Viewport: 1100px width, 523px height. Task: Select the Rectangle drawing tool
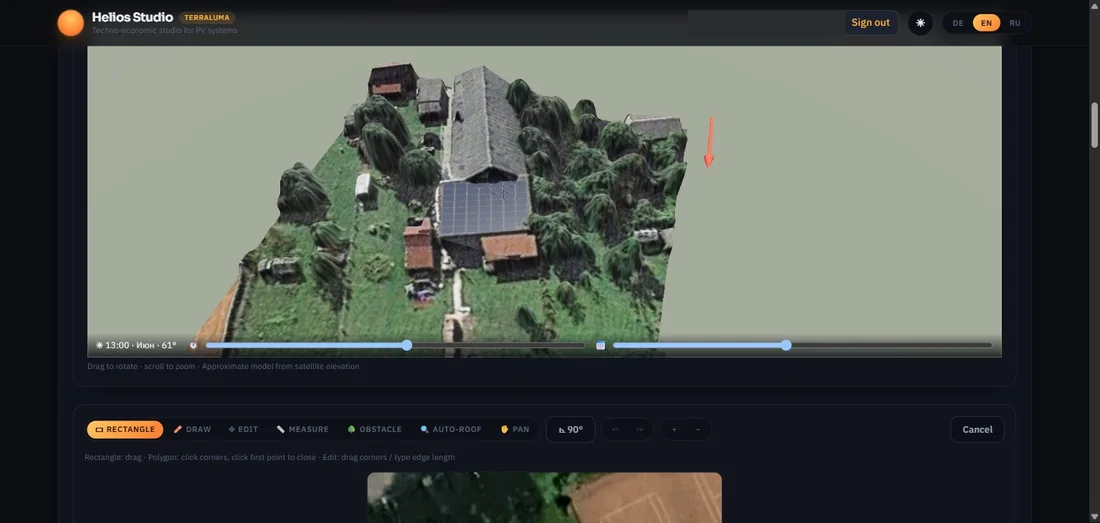[125, 429]
